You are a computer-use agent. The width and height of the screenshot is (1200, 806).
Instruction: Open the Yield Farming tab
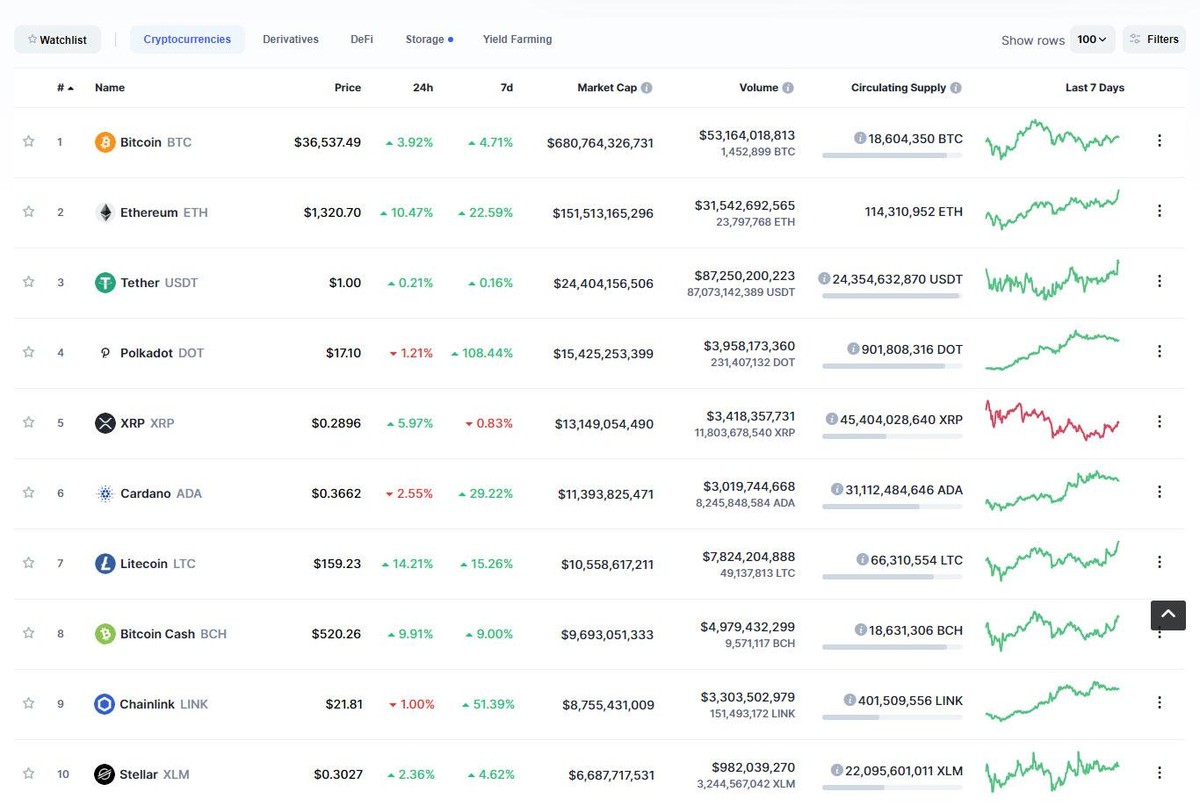(x=517, y=39)
